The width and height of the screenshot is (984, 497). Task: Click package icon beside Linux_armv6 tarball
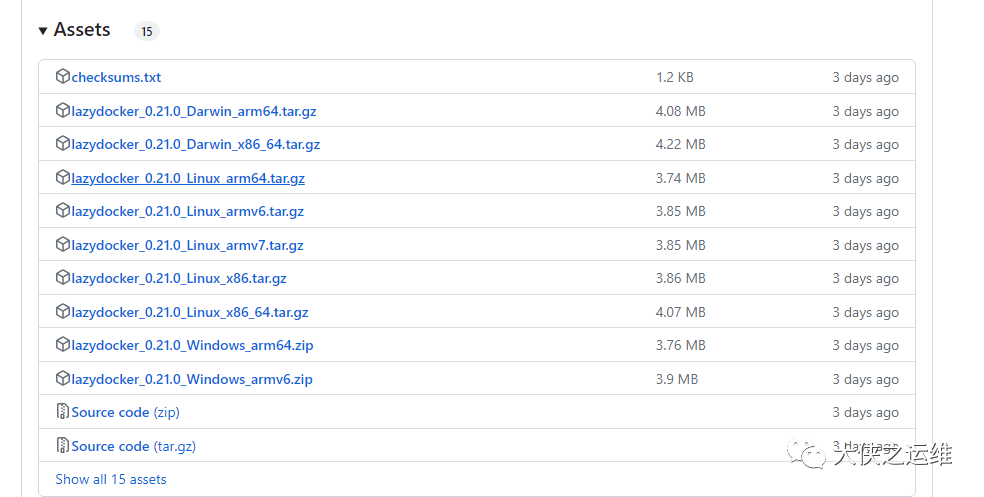tap(62, 211)
